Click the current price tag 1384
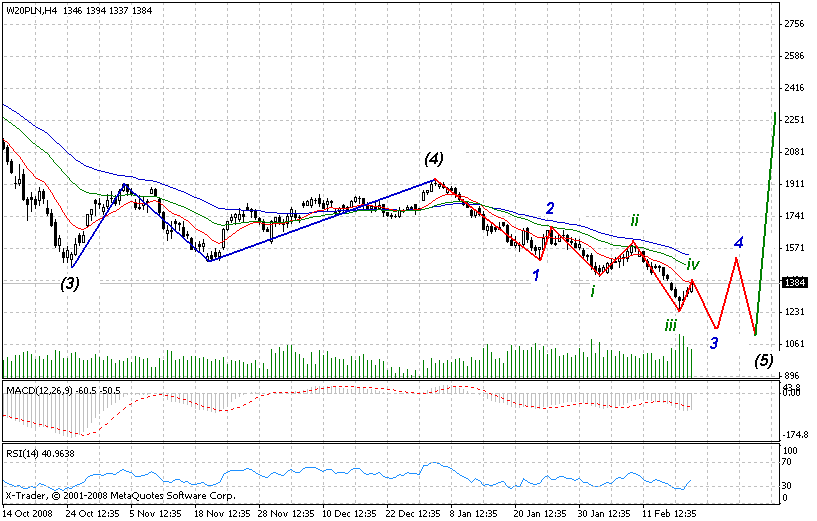817x521 pixels. (794, 282)
